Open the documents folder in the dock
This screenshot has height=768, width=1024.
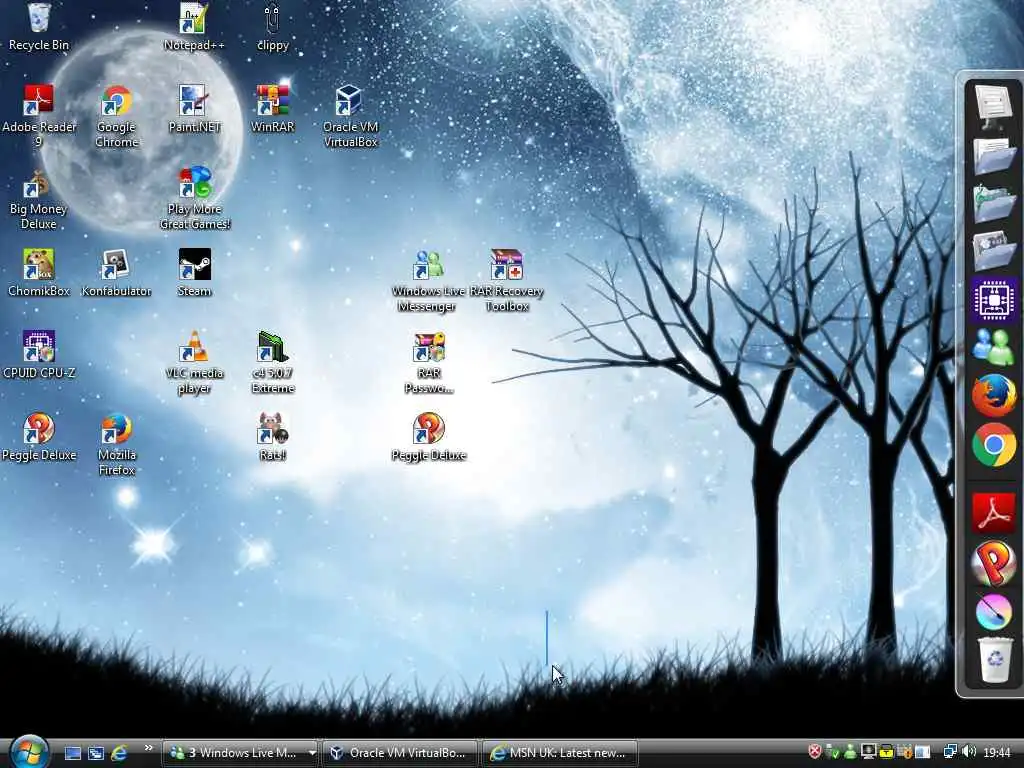tap(993, 155)
